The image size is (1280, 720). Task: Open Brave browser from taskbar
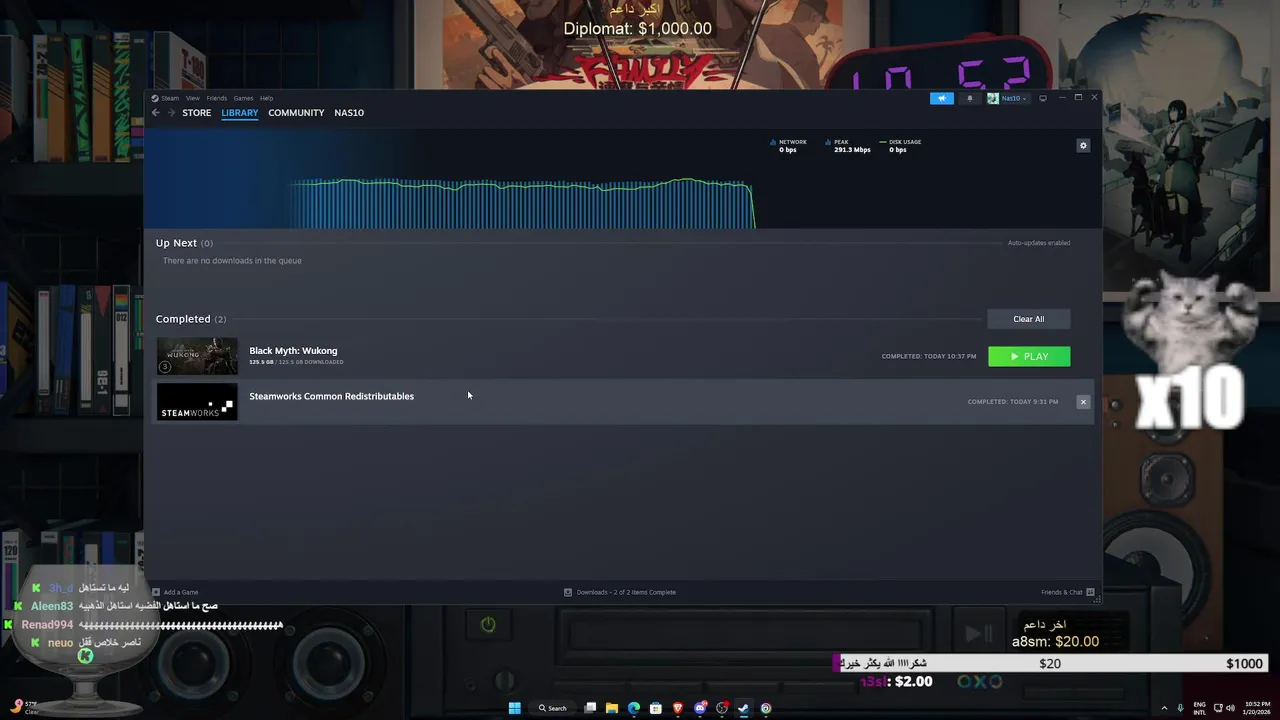[678, 708]
